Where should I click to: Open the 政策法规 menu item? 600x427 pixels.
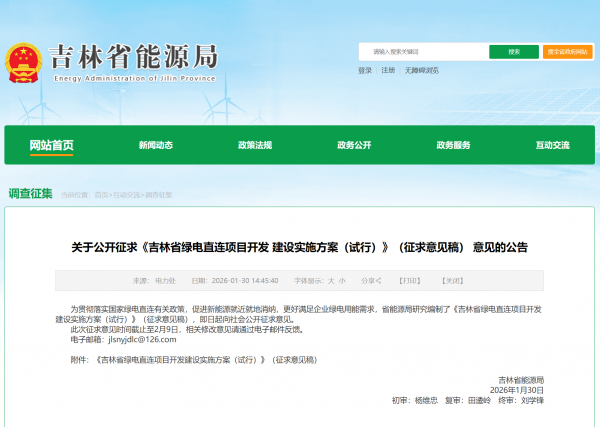tap(255, 145)
